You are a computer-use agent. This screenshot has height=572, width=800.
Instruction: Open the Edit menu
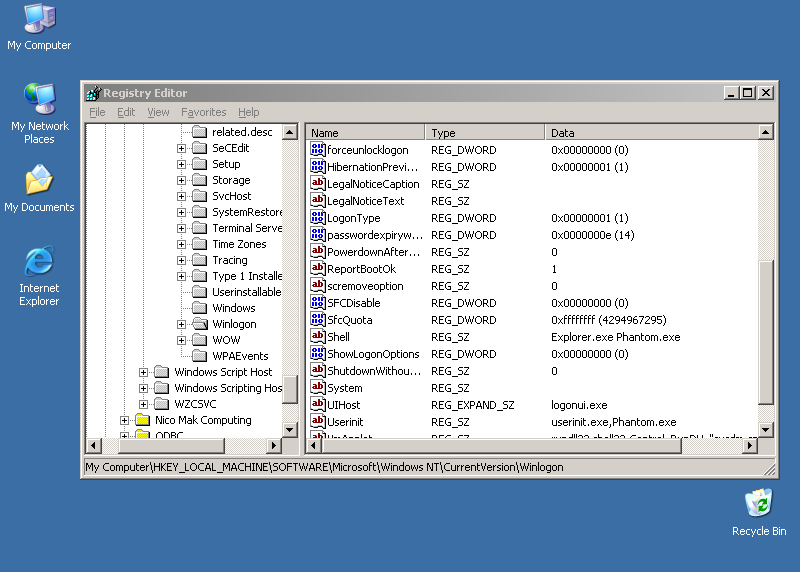(x=126, y=112)
